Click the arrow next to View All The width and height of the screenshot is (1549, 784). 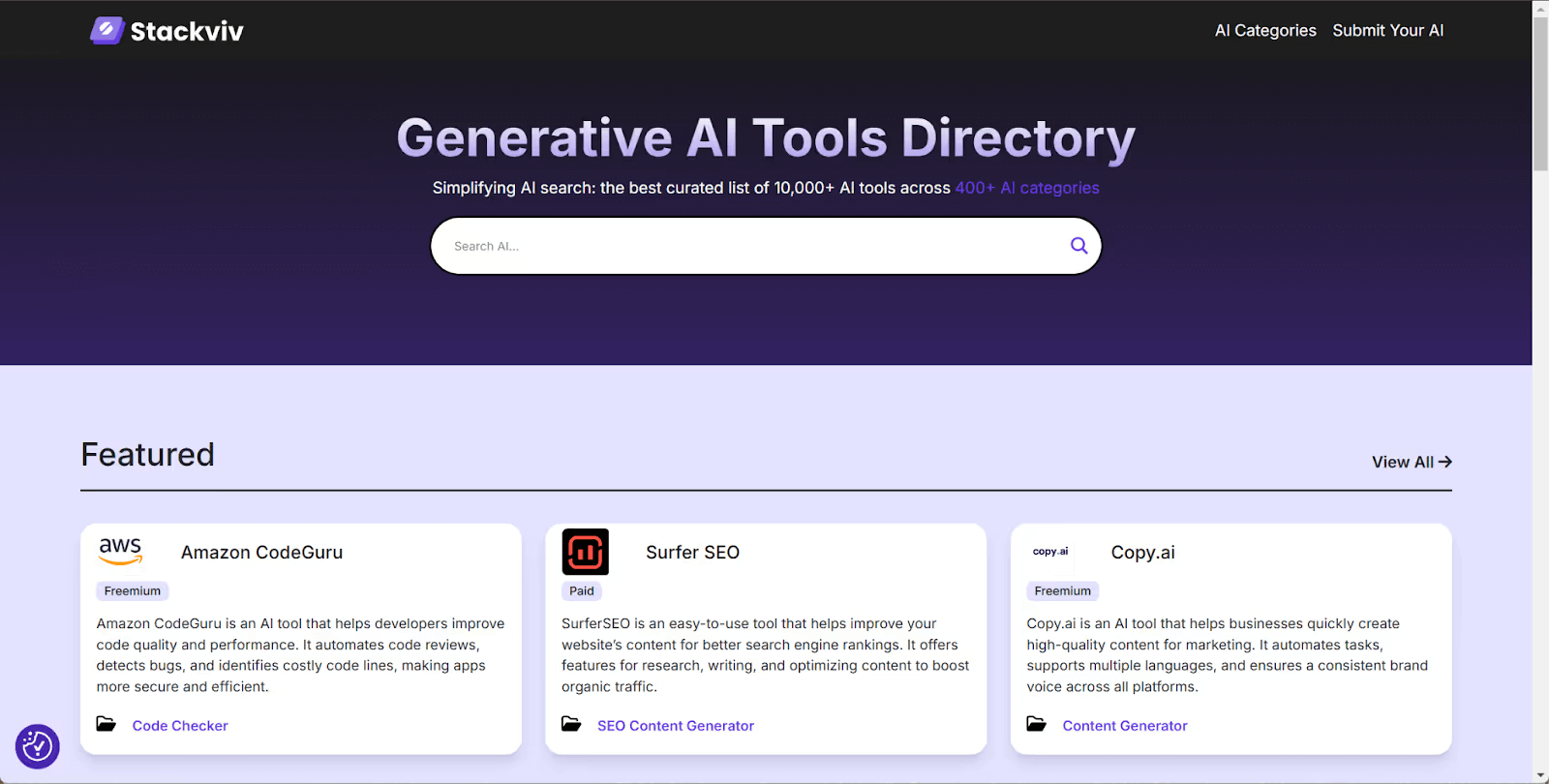(1445, 463)
